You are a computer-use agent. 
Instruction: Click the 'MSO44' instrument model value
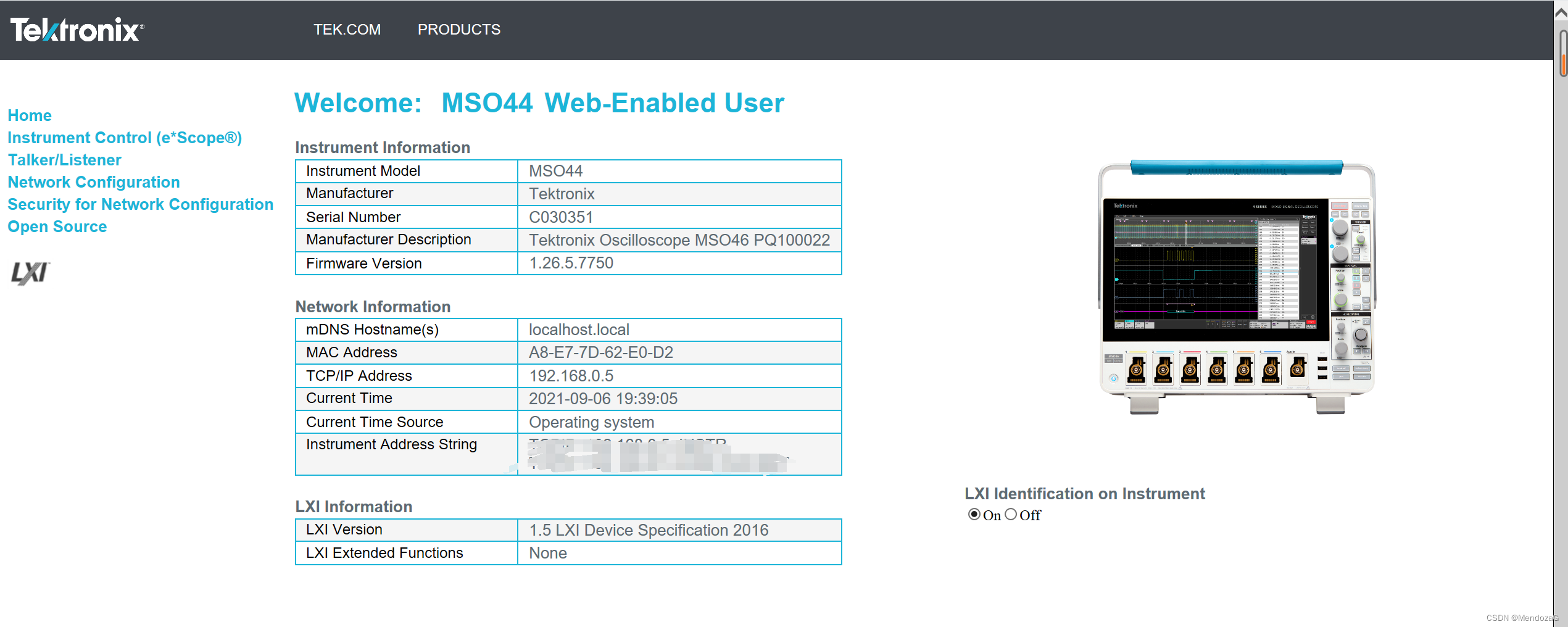[x=556, y=171]
